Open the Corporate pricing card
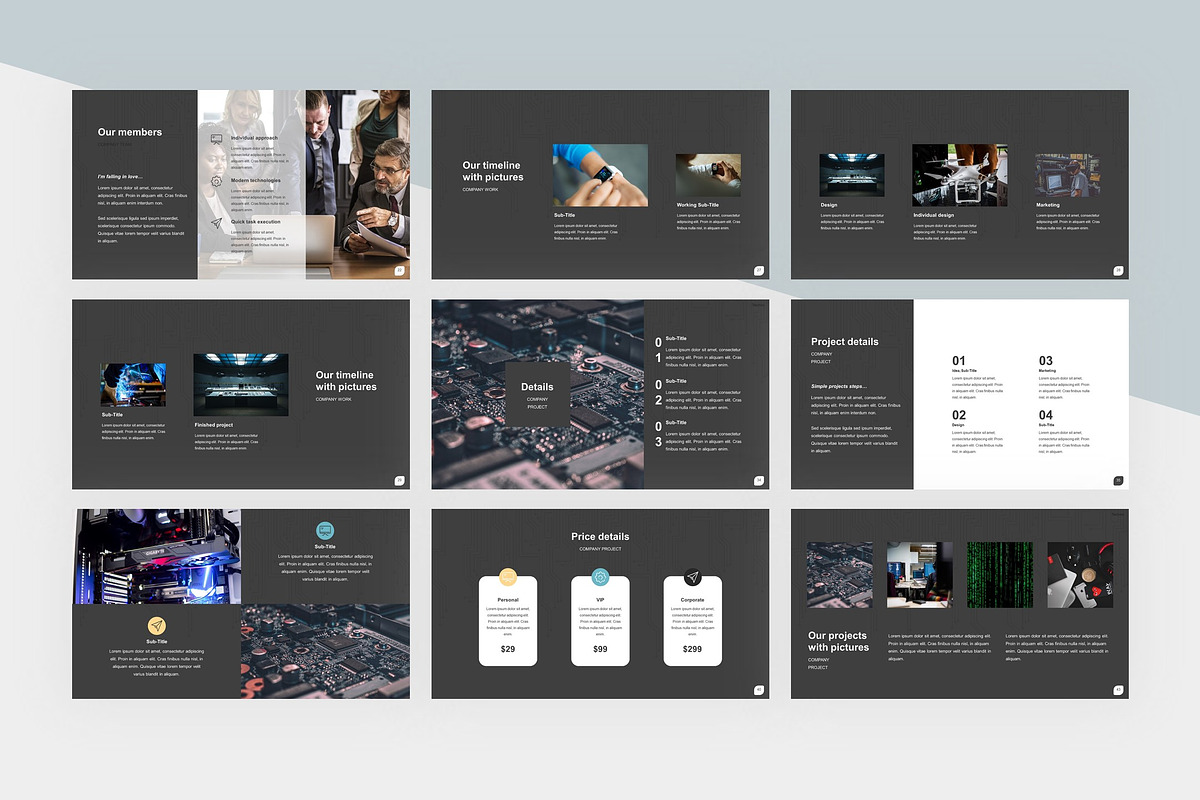 [x=692, y=621]
